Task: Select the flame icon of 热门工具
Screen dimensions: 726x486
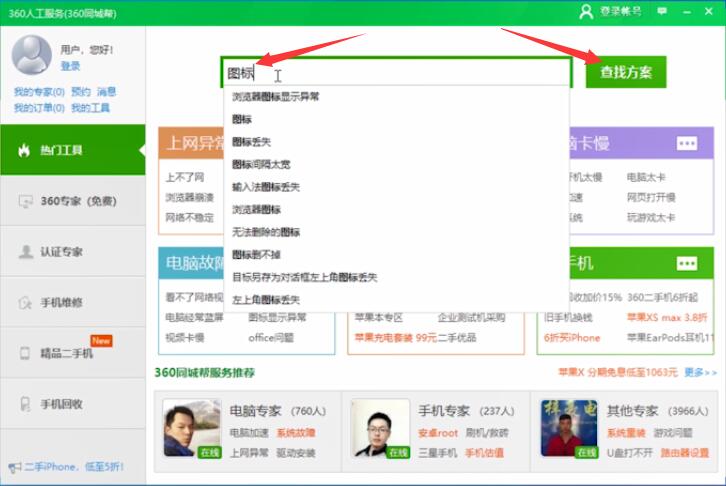Action: [24, 150]
